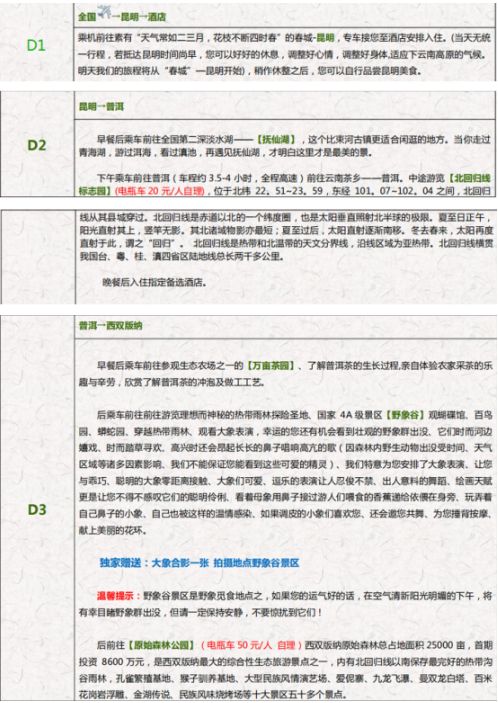Click the airplane icon in D1 heading
This screenshot has height=703, width=498.
point(104,12)
